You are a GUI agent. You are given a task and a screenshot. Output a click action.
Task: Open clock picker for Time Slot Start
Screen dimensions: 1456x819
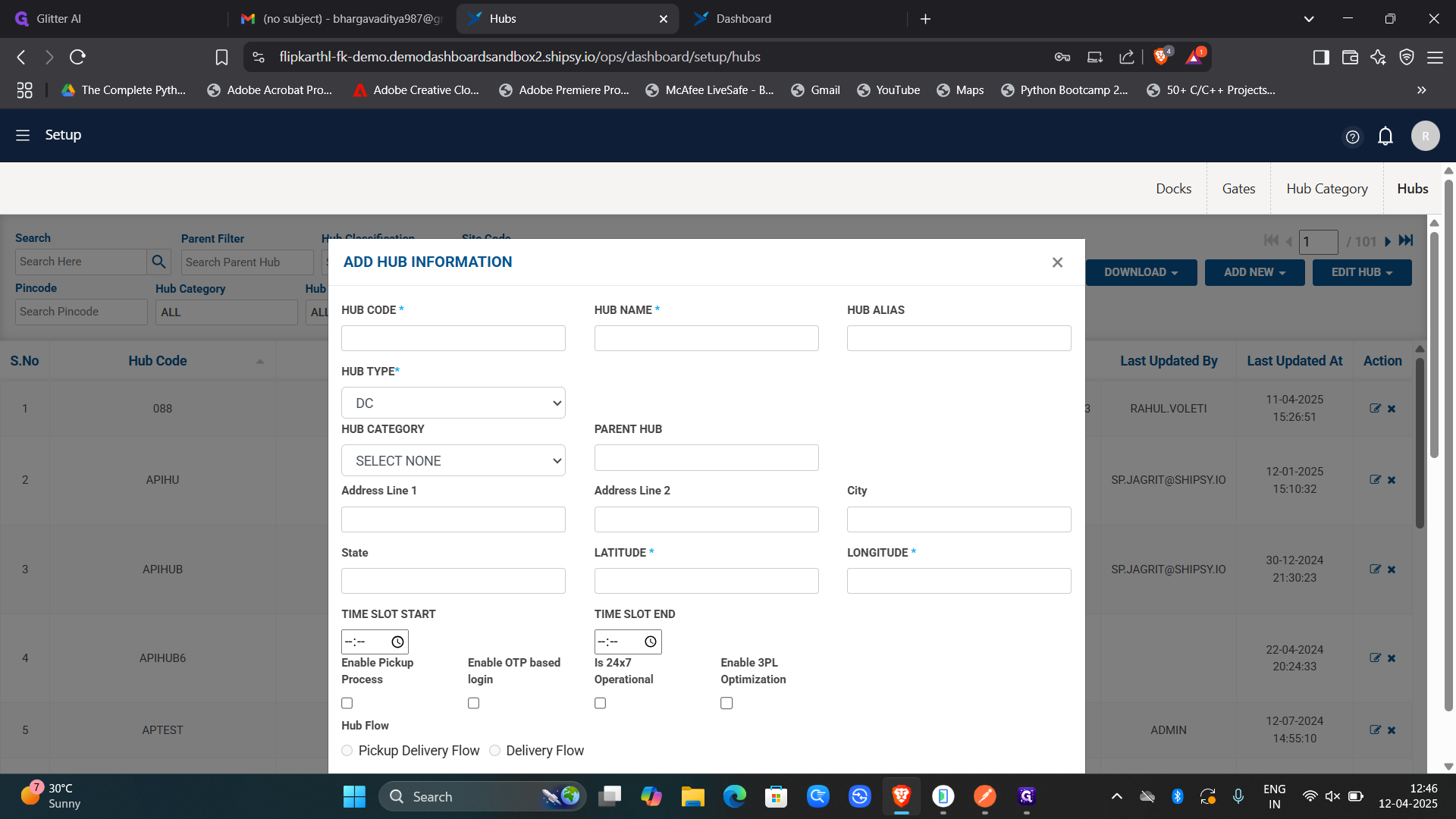coord(397,642)
